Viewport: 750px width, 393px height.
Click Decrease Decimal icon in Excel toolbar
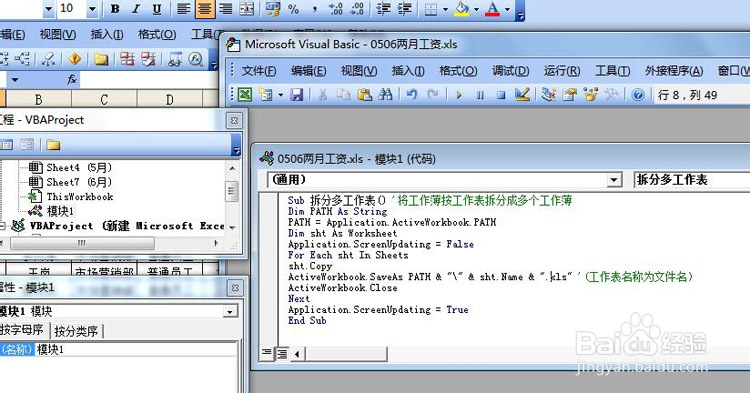357,9
